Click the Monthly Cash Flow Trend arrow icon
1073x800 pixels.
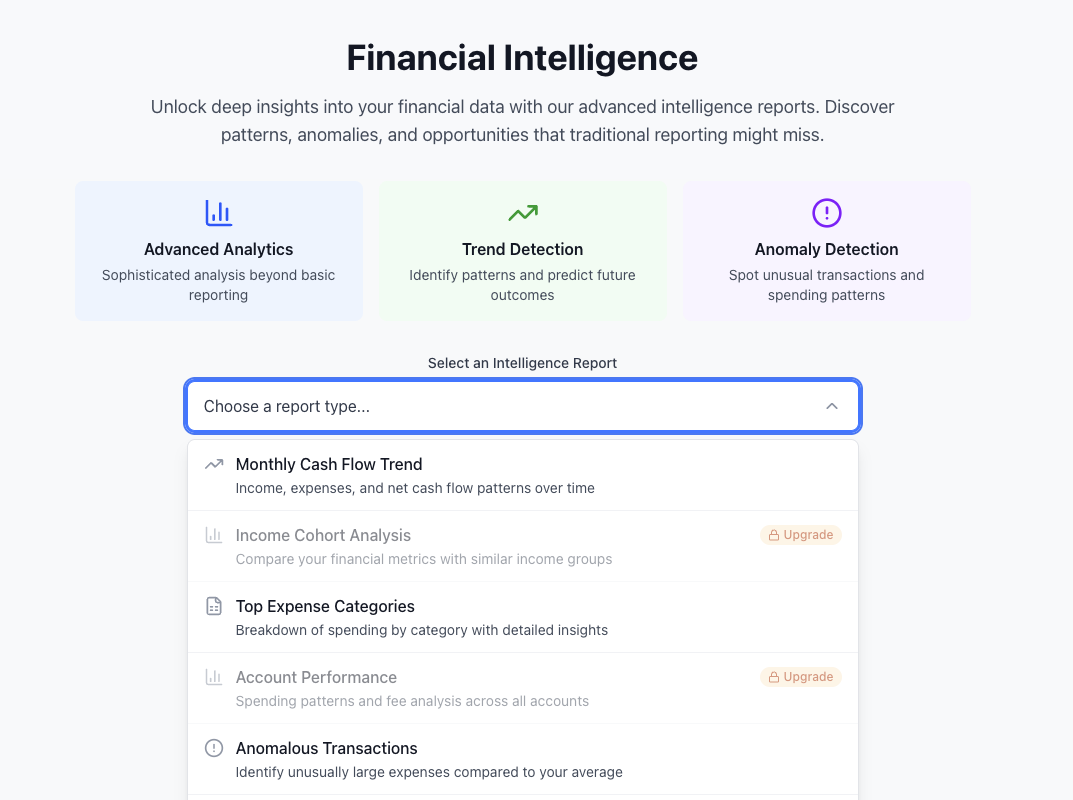tap(213, 464)
